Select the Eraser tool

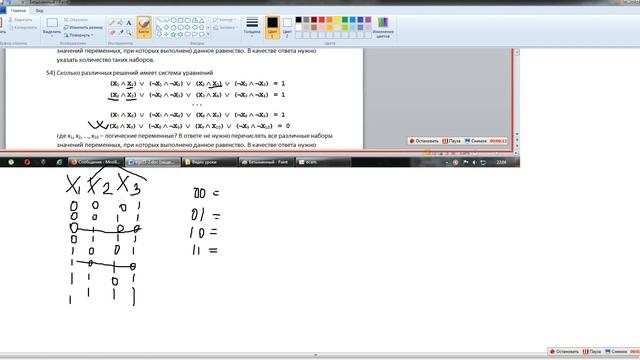(113, 32)
